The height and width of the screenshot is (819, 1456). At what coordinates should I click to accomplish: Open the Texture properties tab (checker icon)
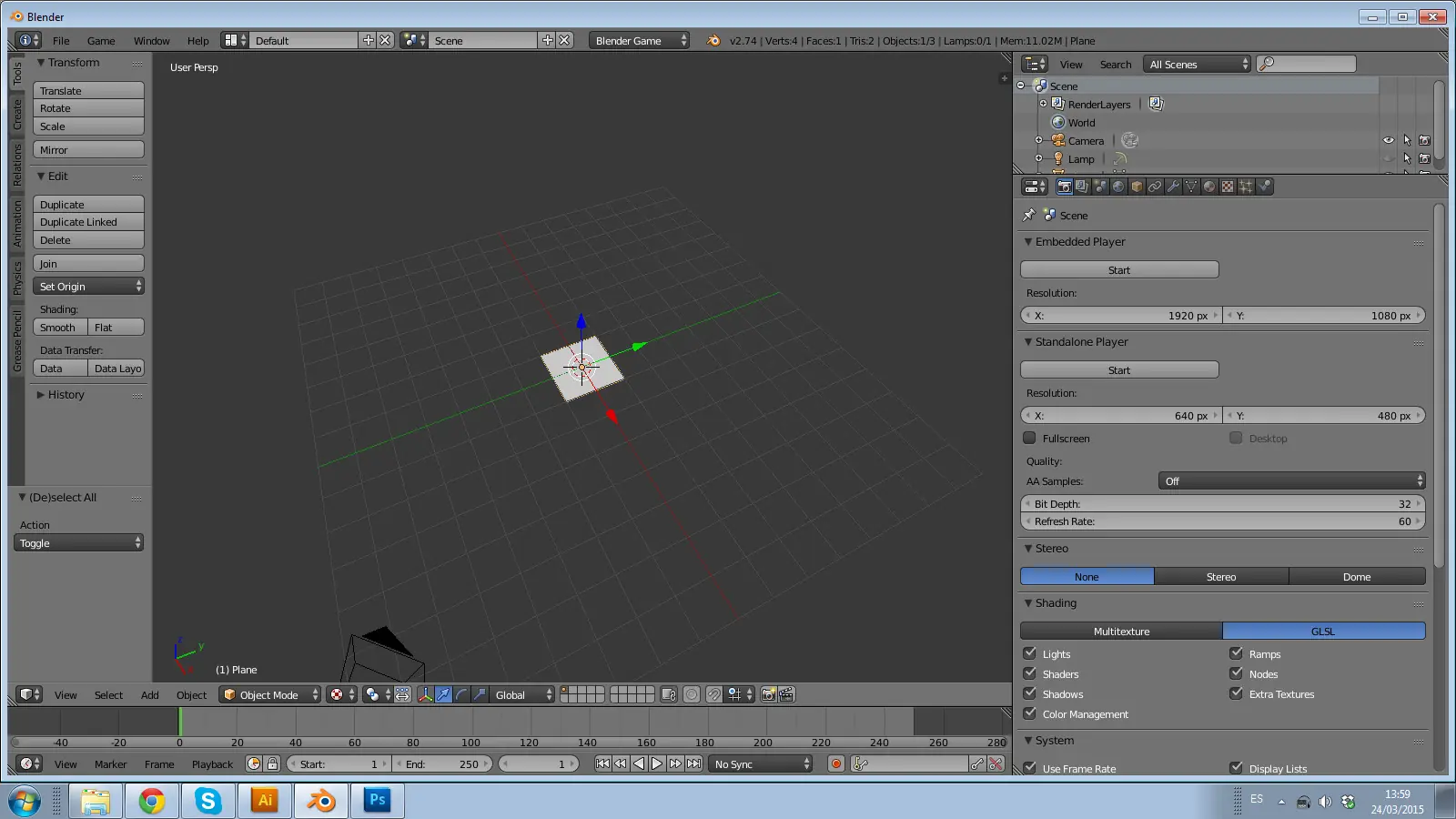tap(1228, 187)
